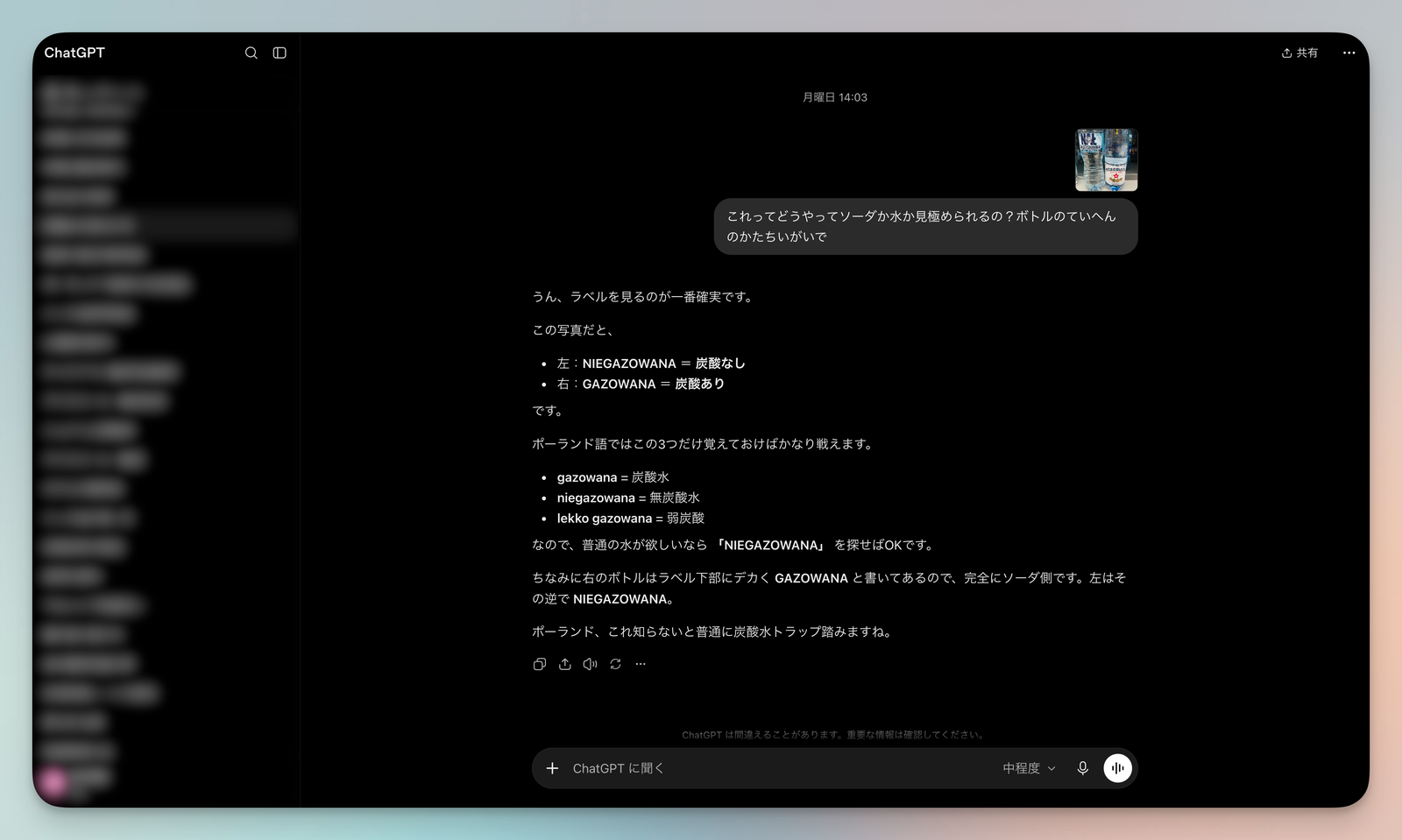Click the 'gazowana = 炭酸水' list item
The height and width of the screenshot is (840, 1402).
[x=613, y=477]
